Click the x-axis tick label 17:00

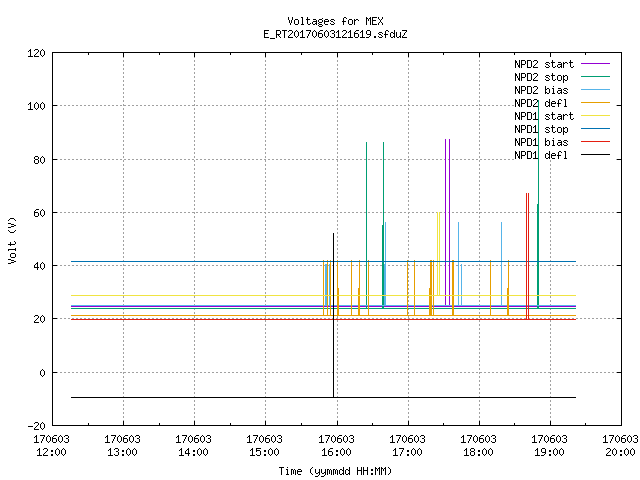(407, 453)
